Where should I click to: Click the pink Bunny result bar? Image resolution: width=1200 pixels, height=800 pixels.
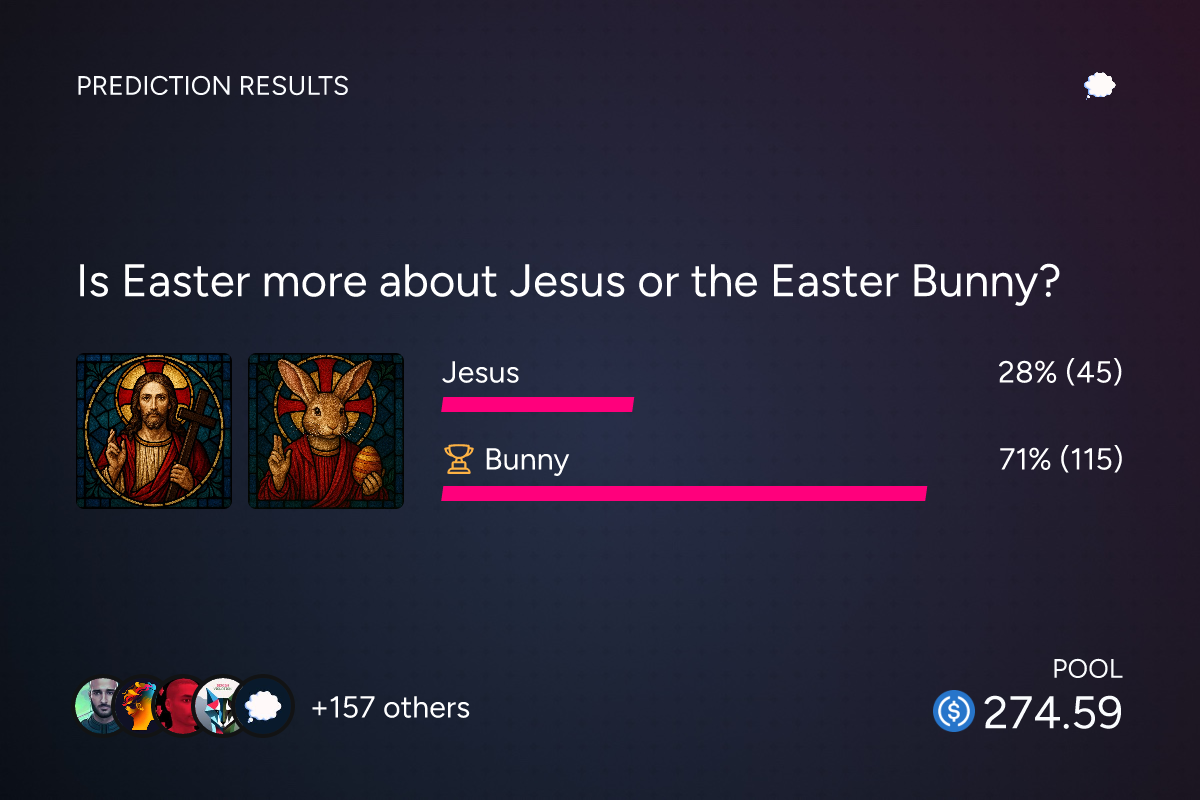(684, 493)
